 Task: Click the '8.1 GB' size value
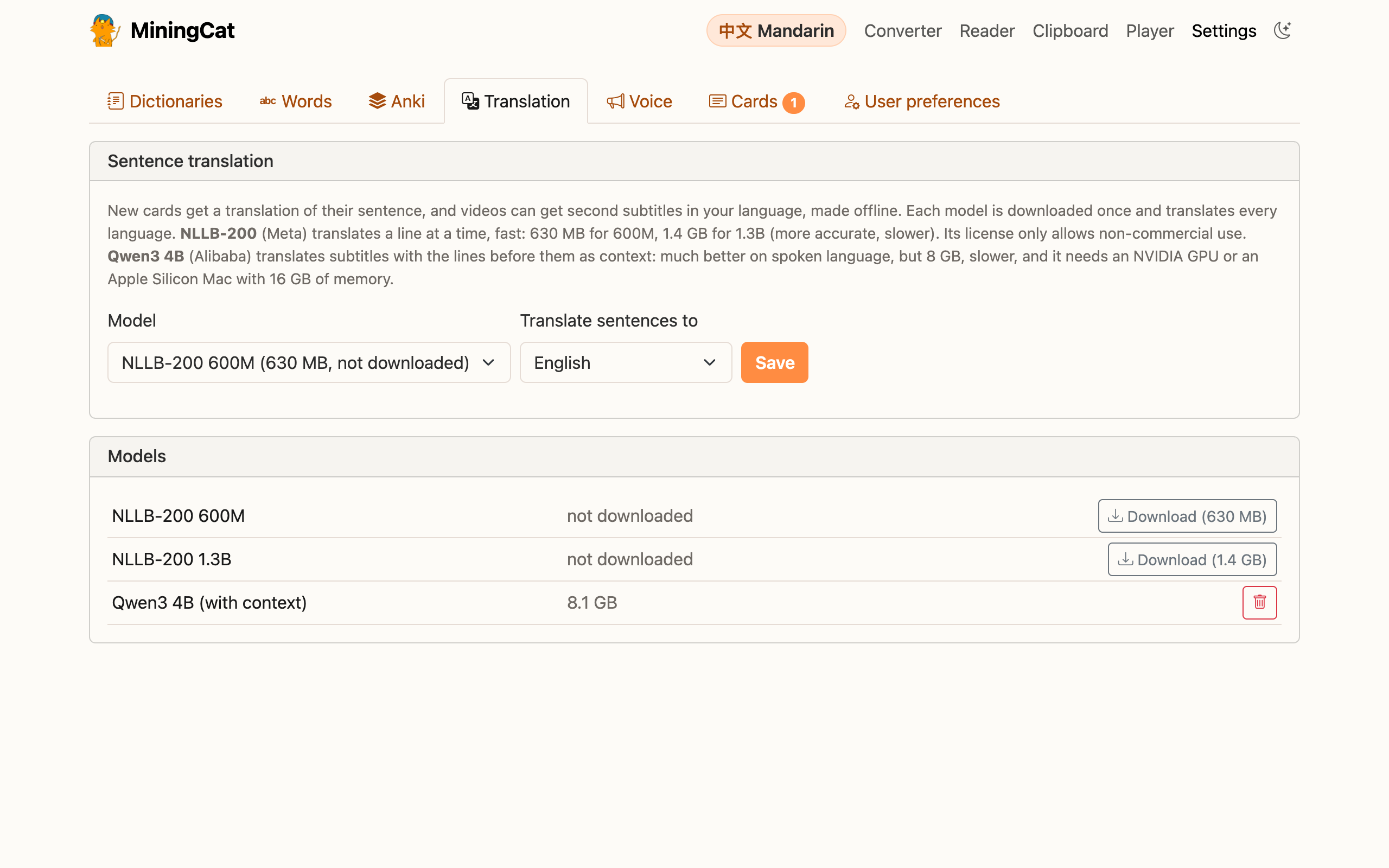(592, 602)
